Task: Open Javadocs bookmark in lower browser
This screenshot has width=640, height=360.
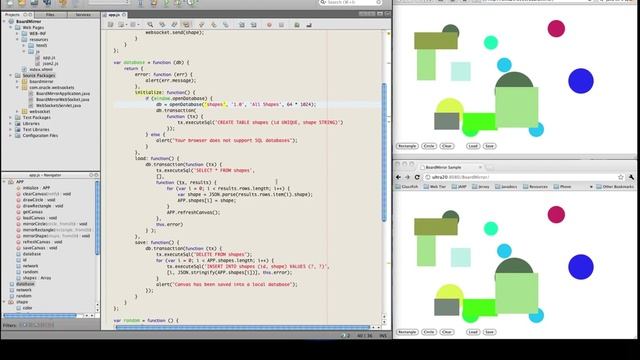Action: (x=506, y=187)
